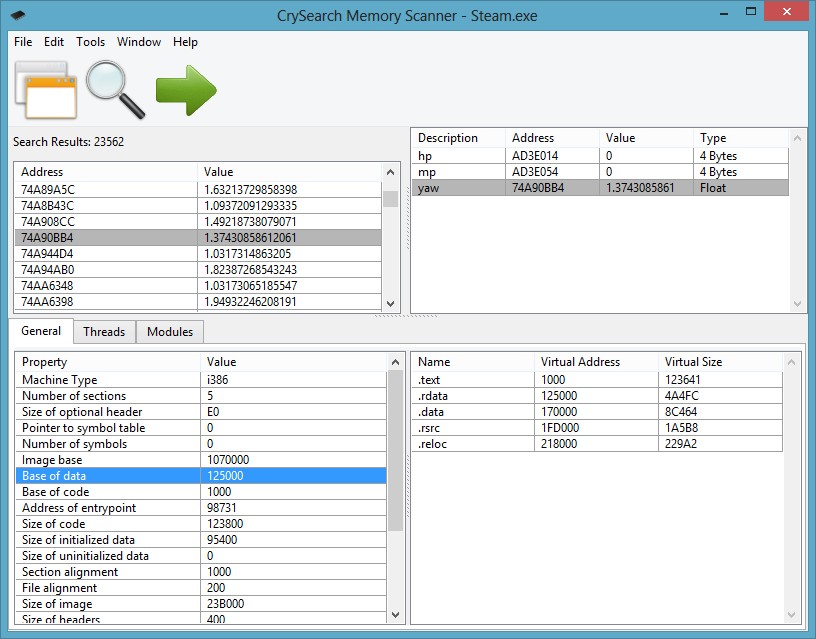Close the CrySearch window
This screenshot has height=639, width=816.
click(786, 11)
